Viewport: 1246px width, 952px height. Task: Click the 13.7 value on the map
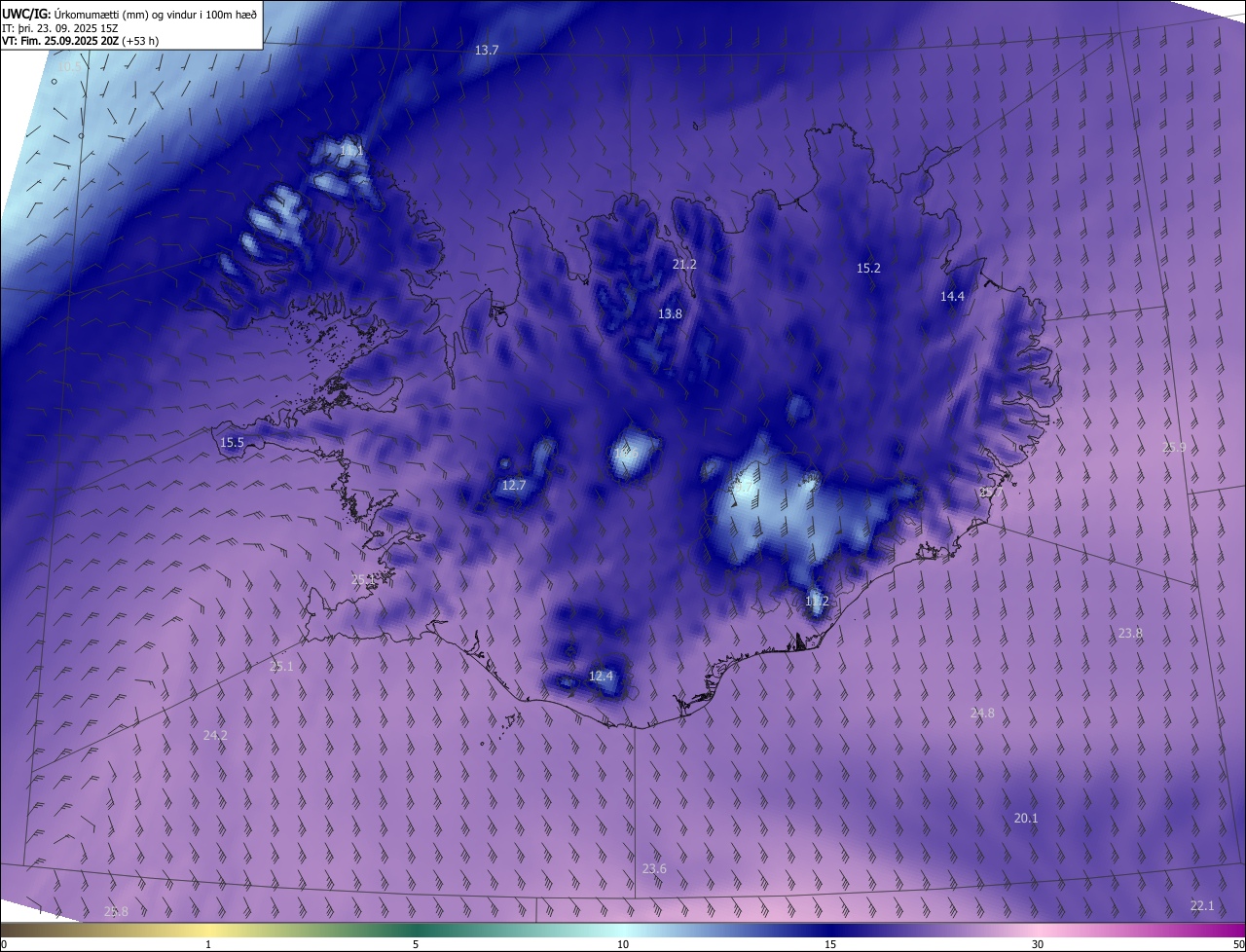(487, 50)
